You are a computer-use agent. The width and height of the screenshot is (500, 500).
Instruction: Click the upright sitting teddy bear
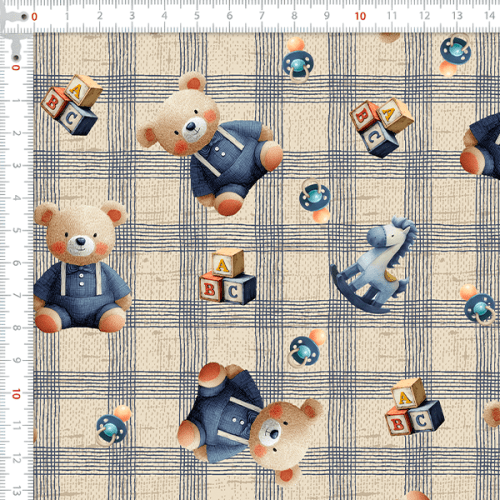(81, 267)
